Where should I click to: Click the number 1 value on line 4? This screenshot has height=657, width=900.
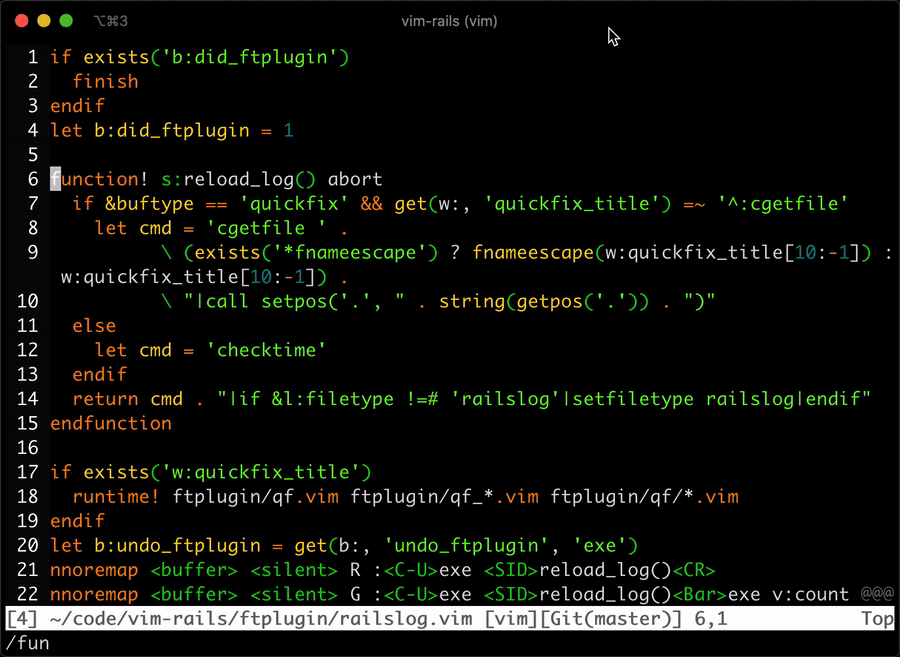[x=289, y=130]
